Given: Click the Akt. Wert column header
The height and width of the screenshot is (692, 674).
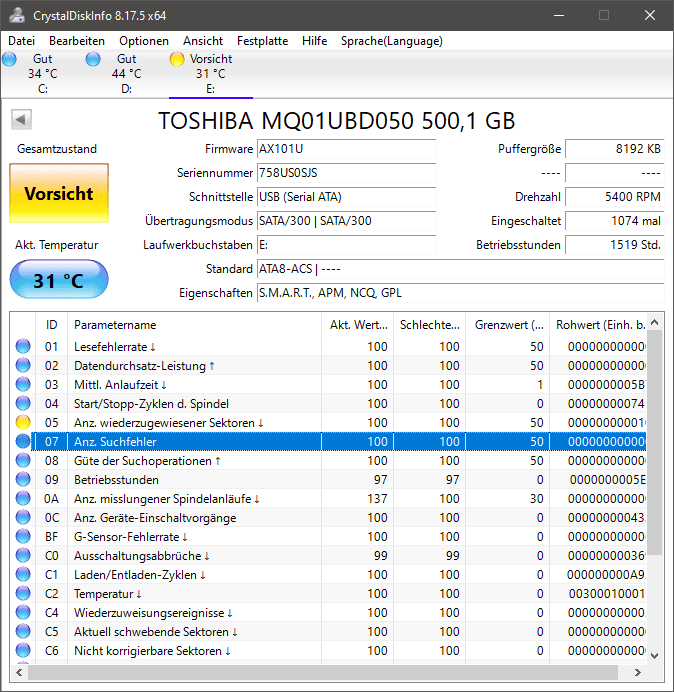Looking at the screenshot, I should 358,325.
